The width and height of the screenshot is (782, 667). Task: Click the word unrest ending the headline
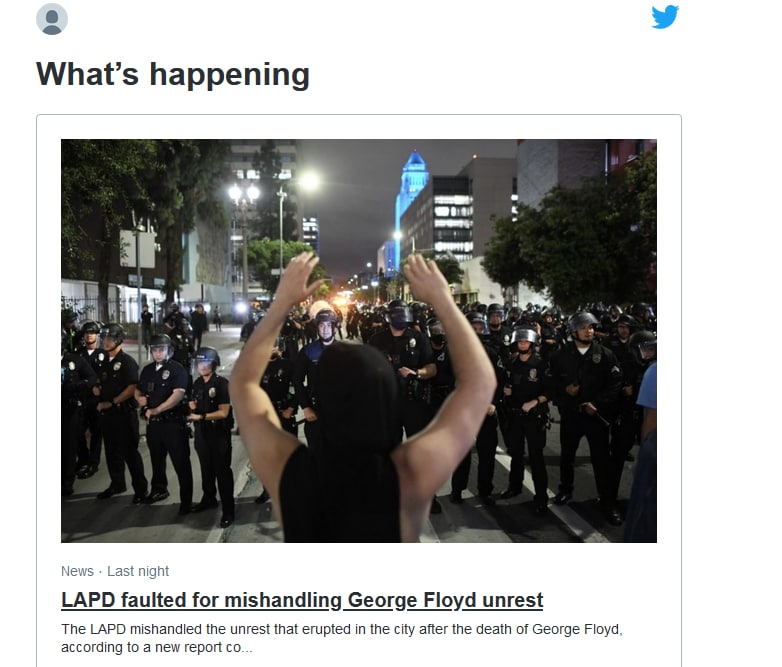(513, 600)
